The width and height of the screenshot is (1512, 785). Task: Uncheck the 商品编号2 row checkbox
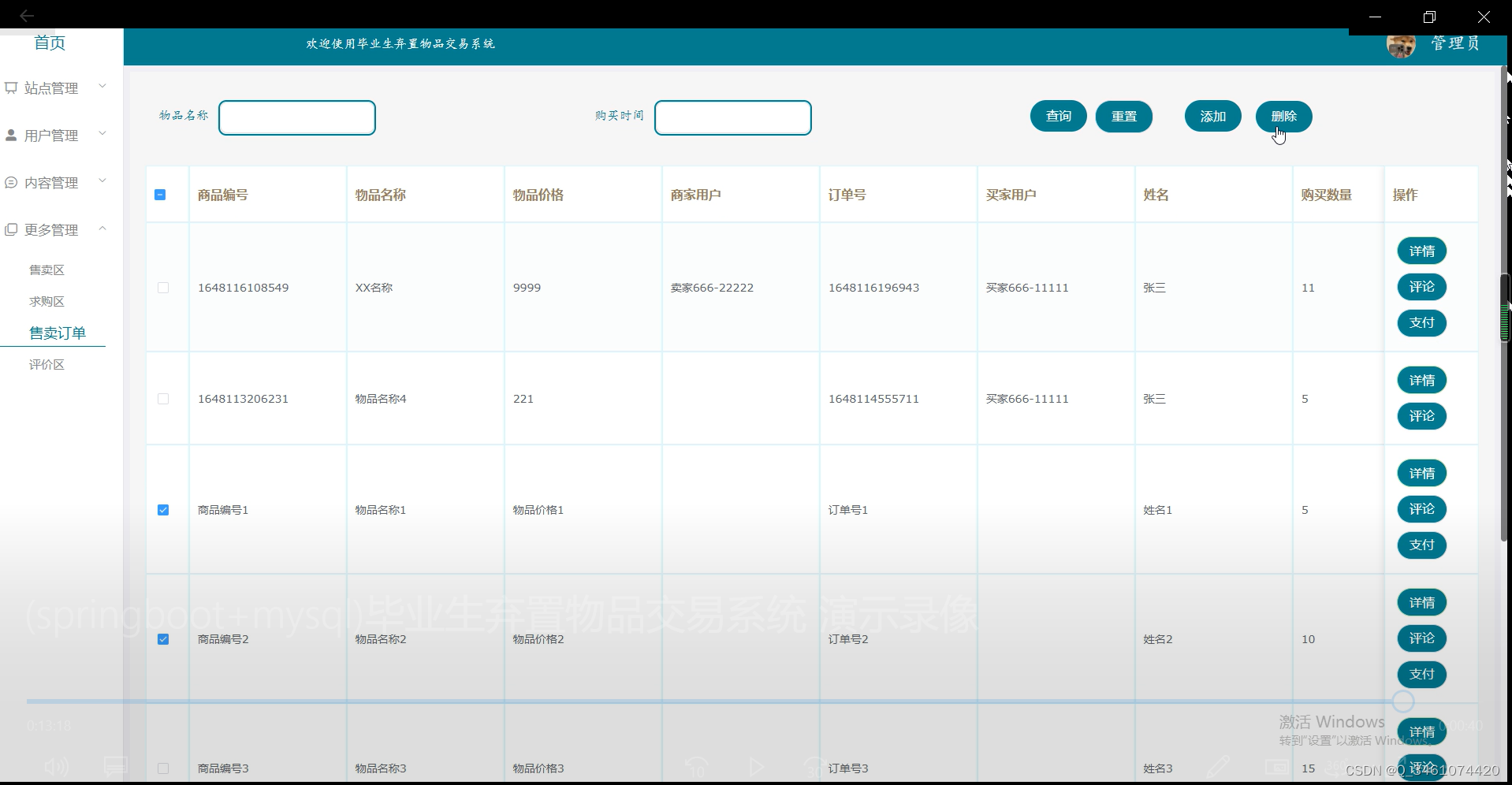(x=163, y=639)
